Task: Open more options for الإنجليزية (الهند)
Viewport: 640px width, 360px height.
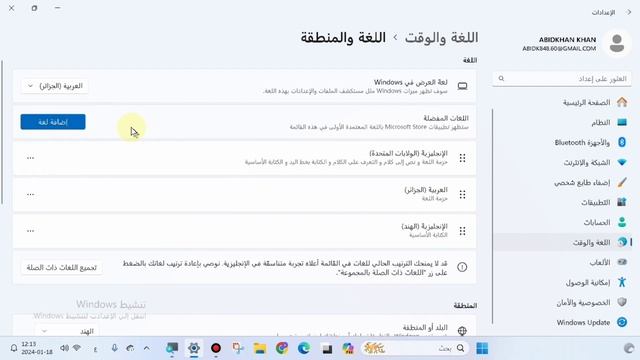Action: click(30, 231)
